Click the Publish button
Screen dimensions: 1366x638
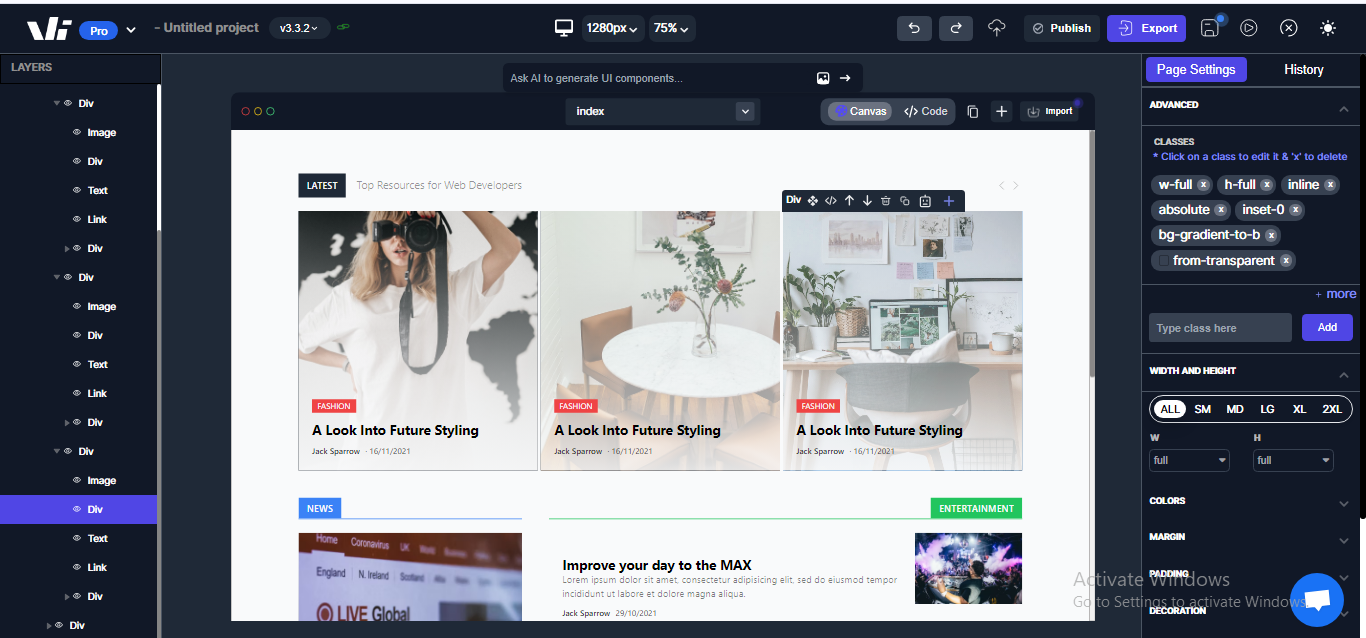(1061, 28)
